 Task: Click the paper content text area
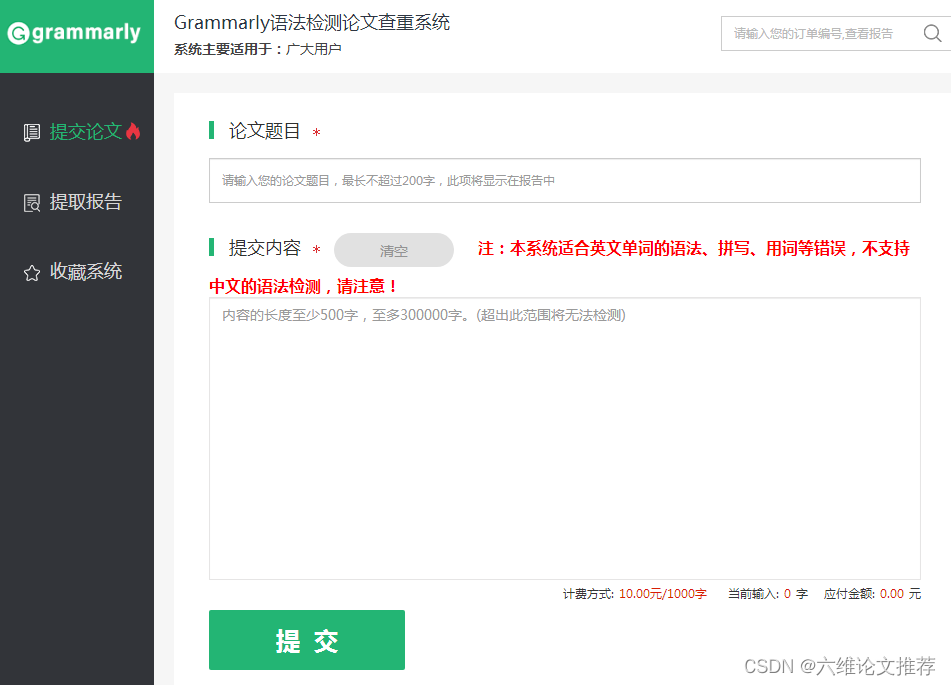565,439
